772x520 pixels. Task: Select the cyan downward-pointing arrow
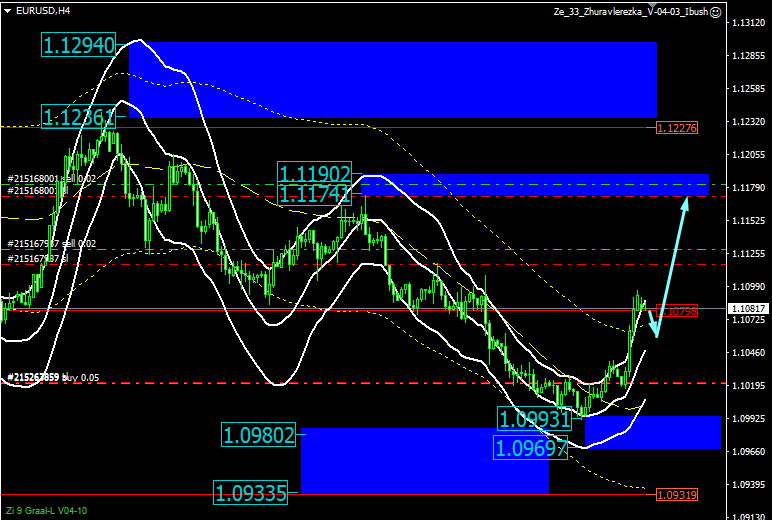click(654, 322)
